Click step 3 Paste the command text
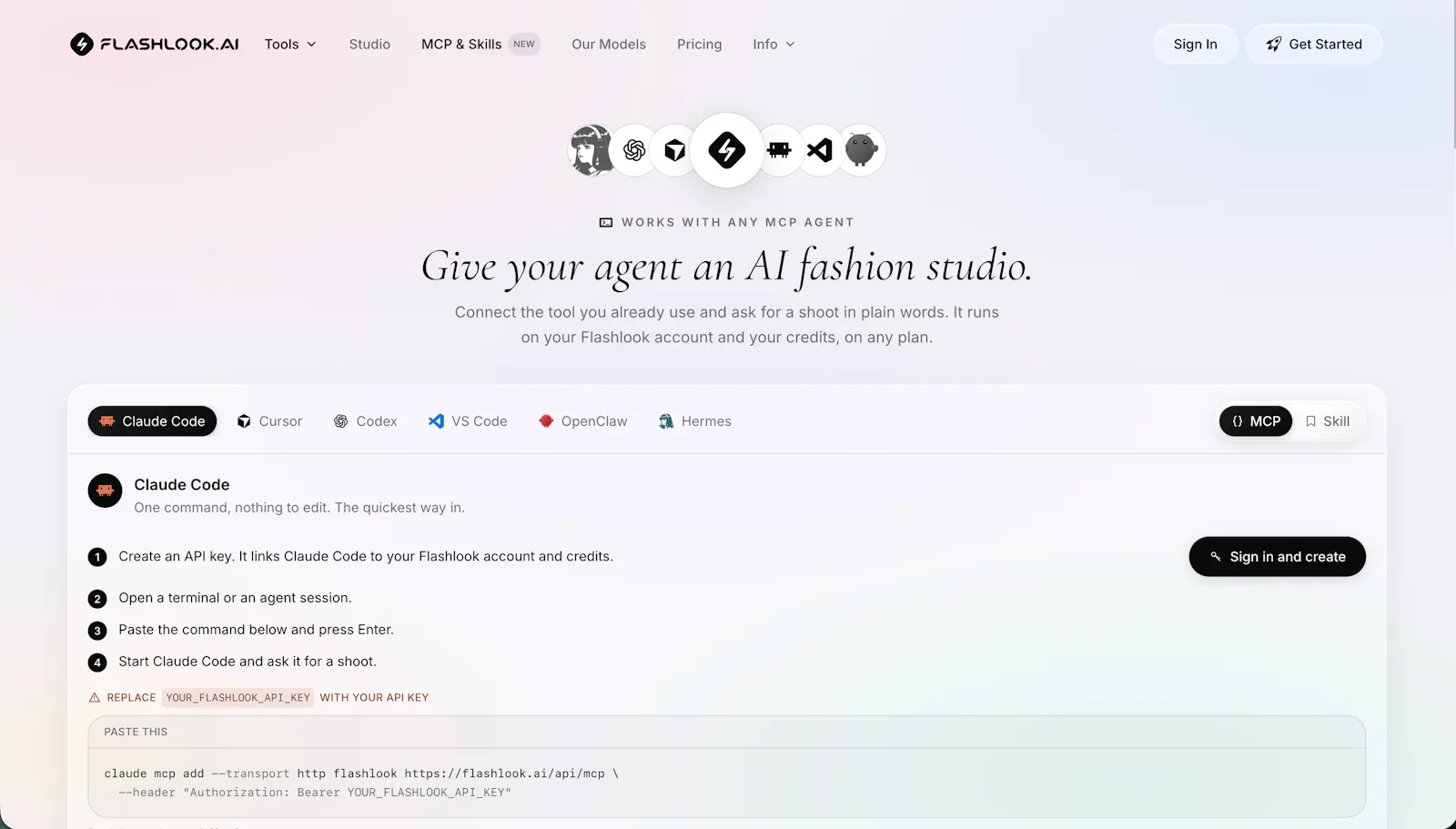 (256, 630)
